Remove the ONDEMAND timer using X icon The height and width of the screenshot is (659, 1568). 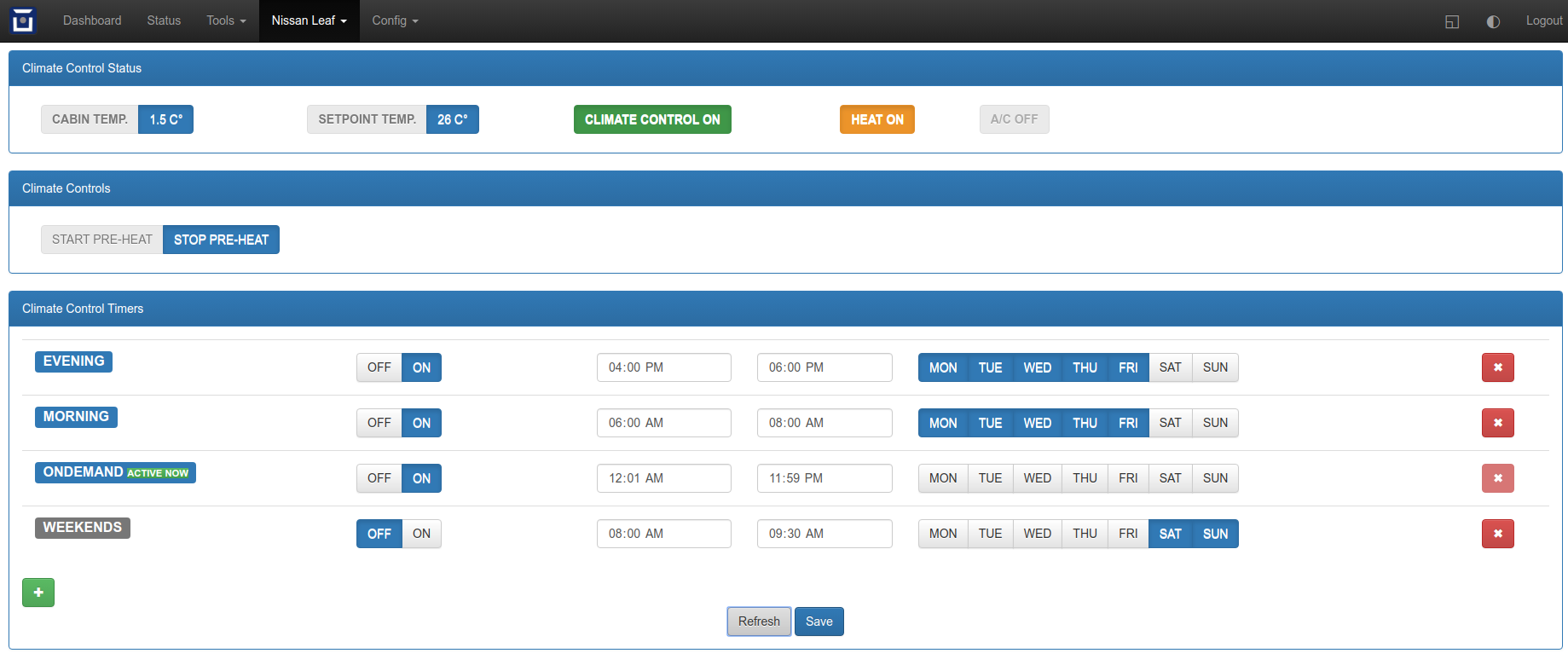click(x=1497, y=478)
